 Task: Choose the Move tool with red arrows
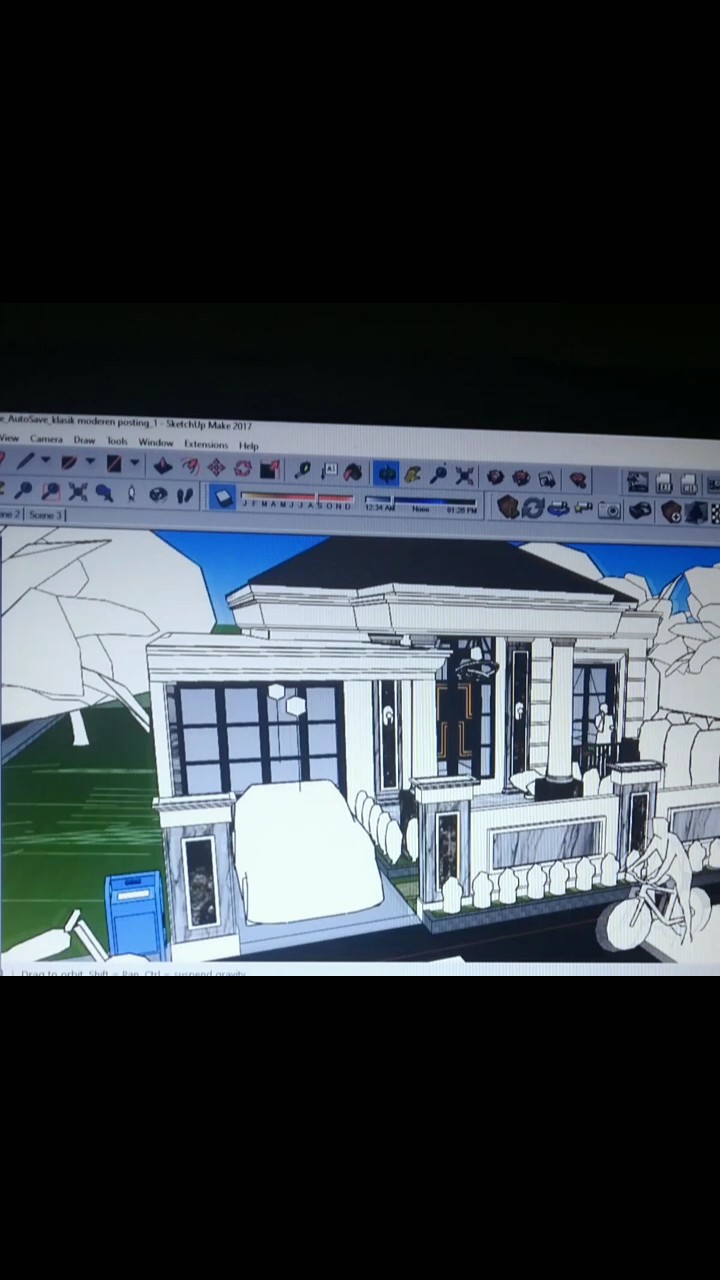216,467
